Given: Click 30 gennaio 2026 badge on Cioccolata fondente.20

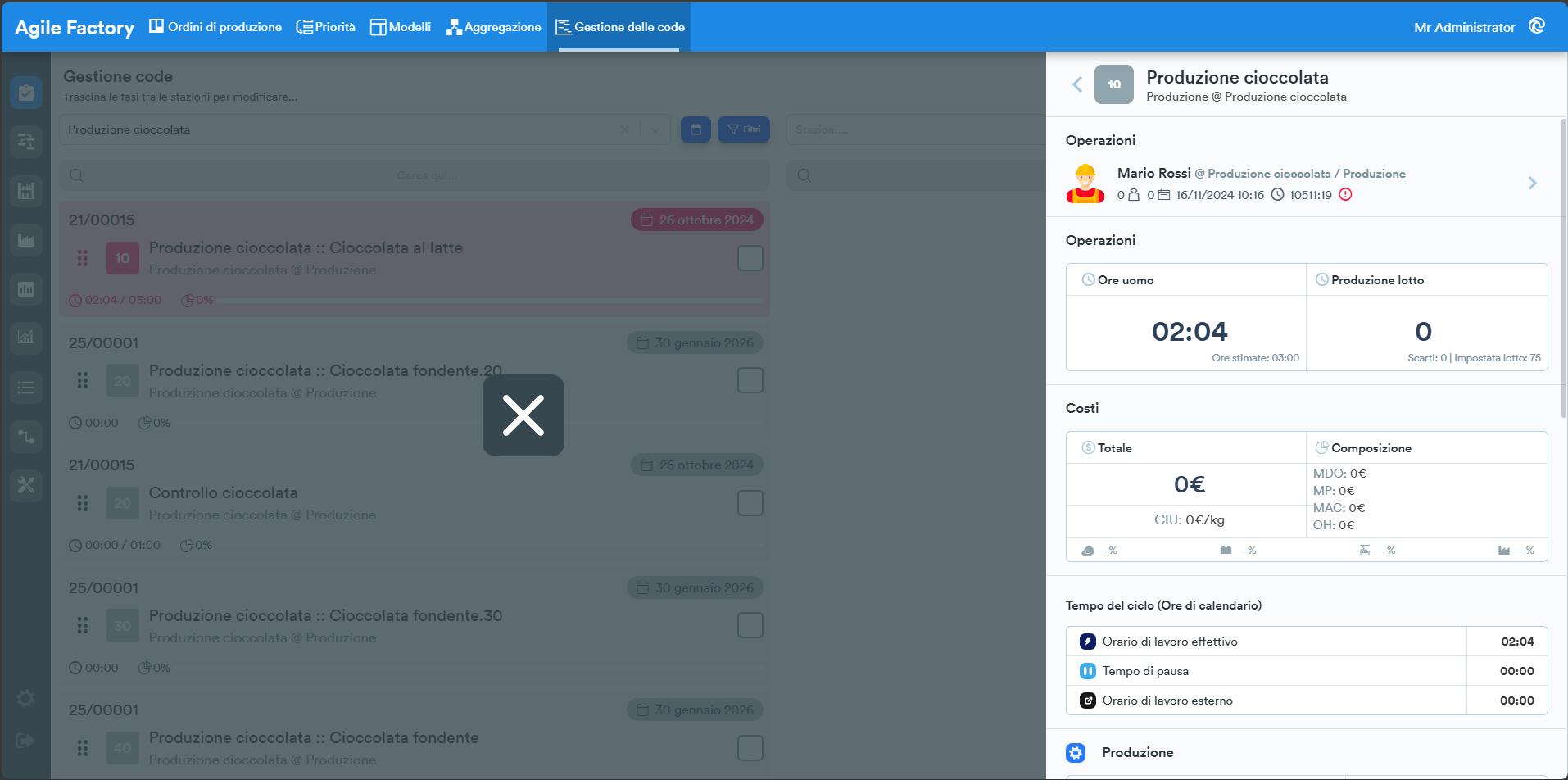Looking at the screenshot, I should (x=695, y=342).
